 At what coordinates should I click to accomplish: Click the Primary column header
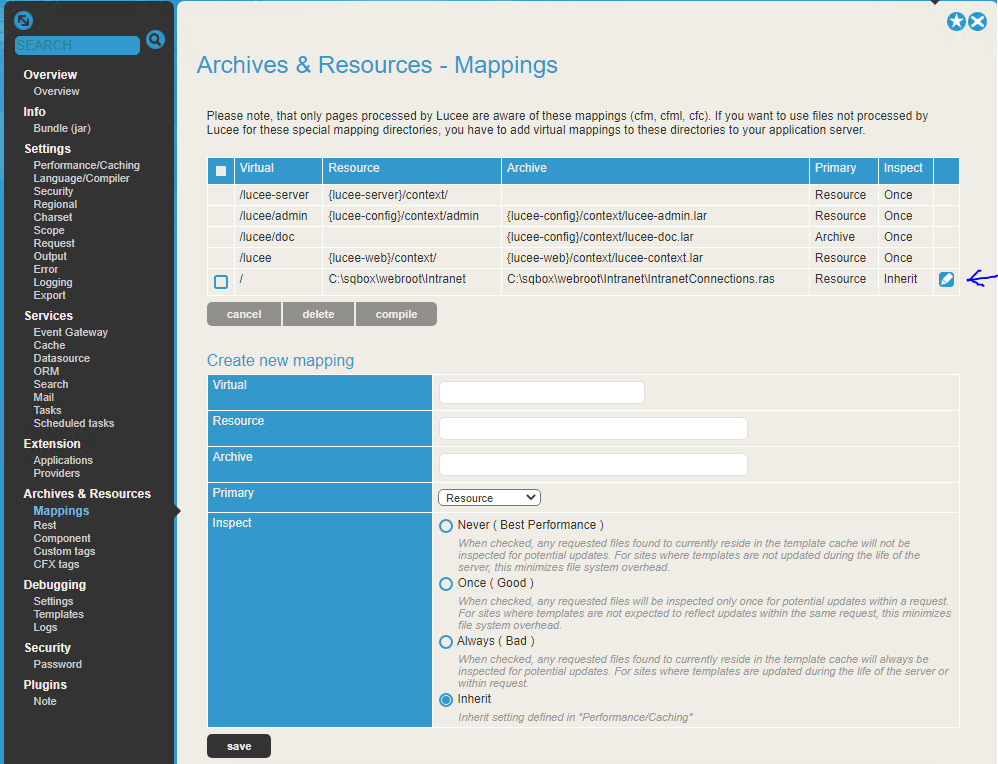pos(843,171)
